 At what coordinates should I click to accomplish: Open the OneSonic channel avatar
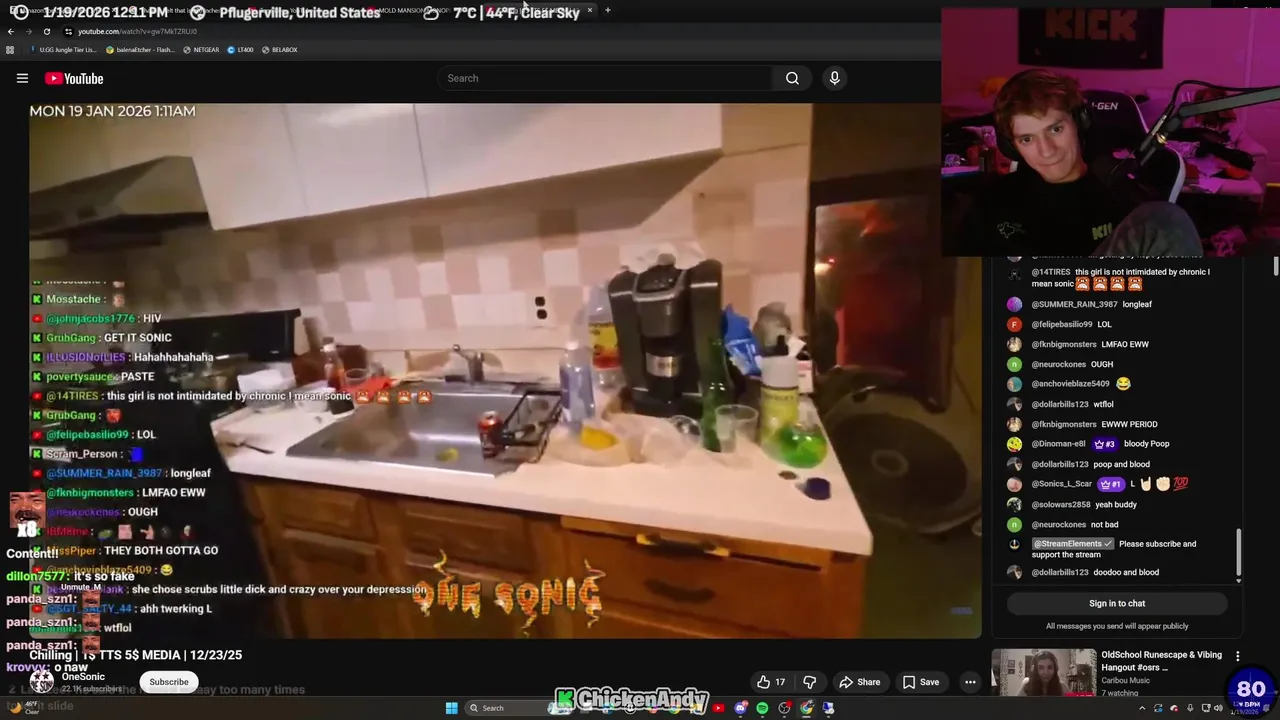41,682
